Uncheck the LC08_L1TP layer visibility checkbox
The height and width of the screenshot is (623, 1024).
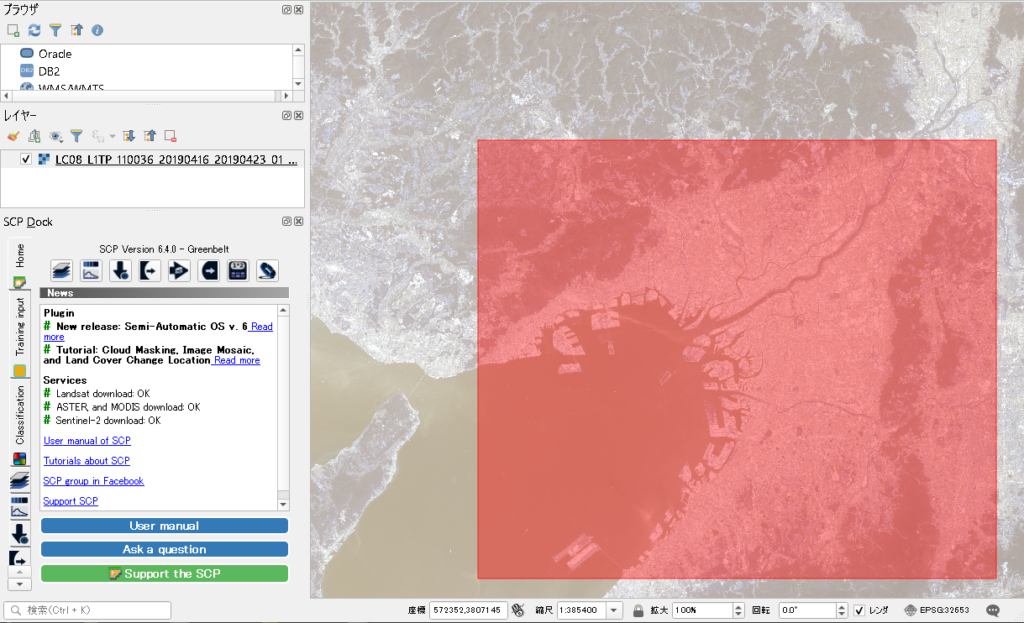click(x=26, y=159)
